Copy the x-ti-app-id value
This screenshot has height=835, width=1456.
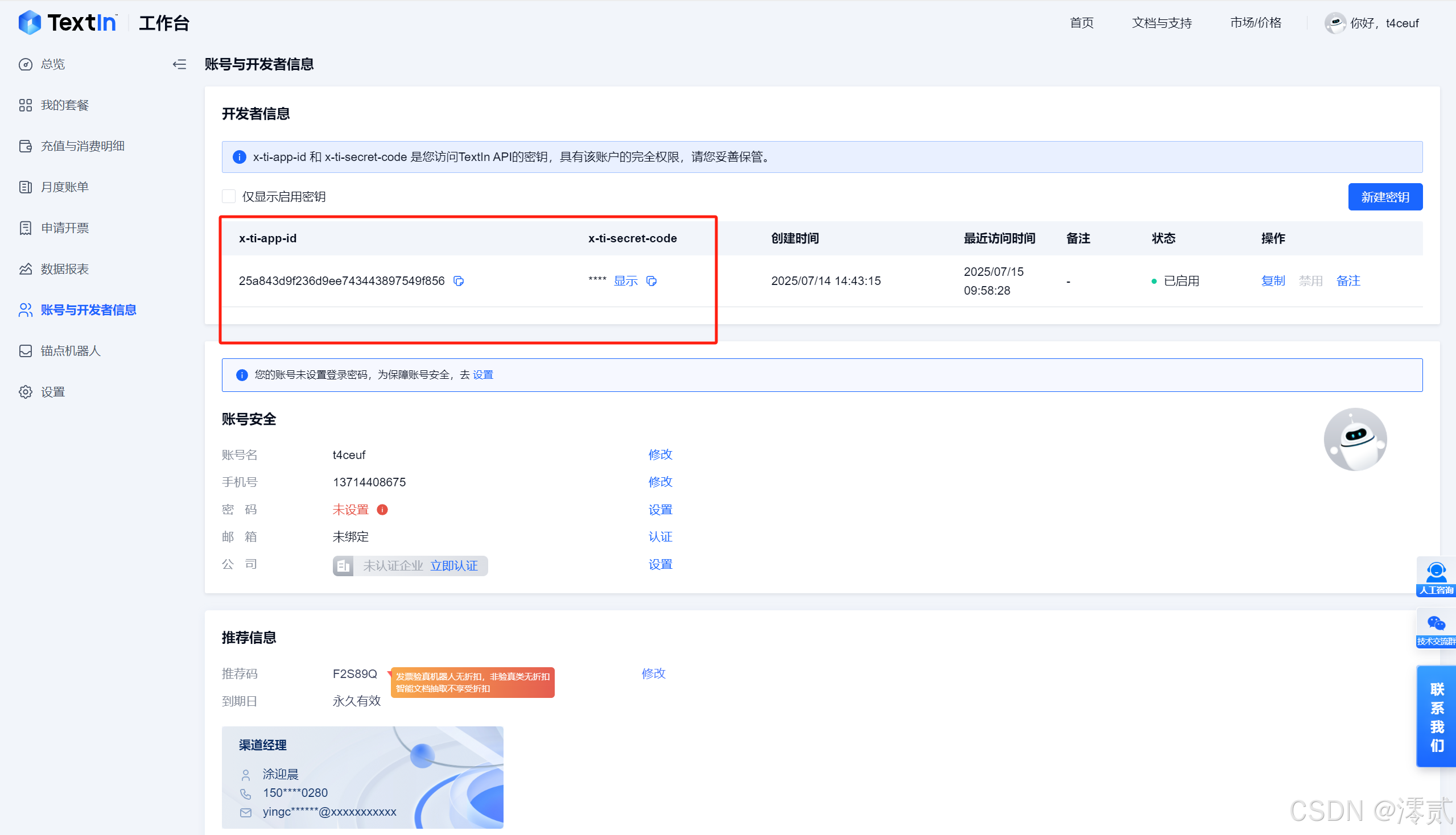(458, 281)
